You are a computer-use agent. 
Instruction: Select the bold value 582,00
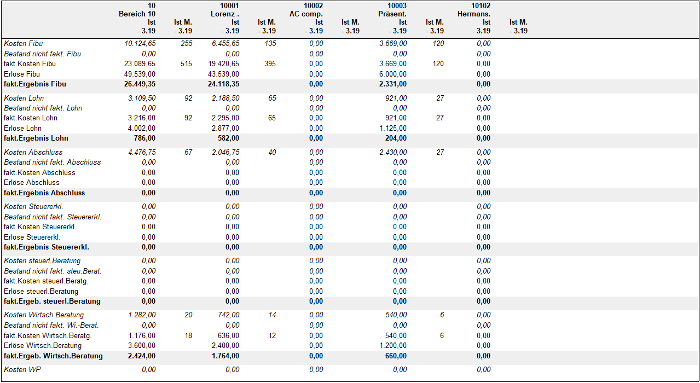229,138
